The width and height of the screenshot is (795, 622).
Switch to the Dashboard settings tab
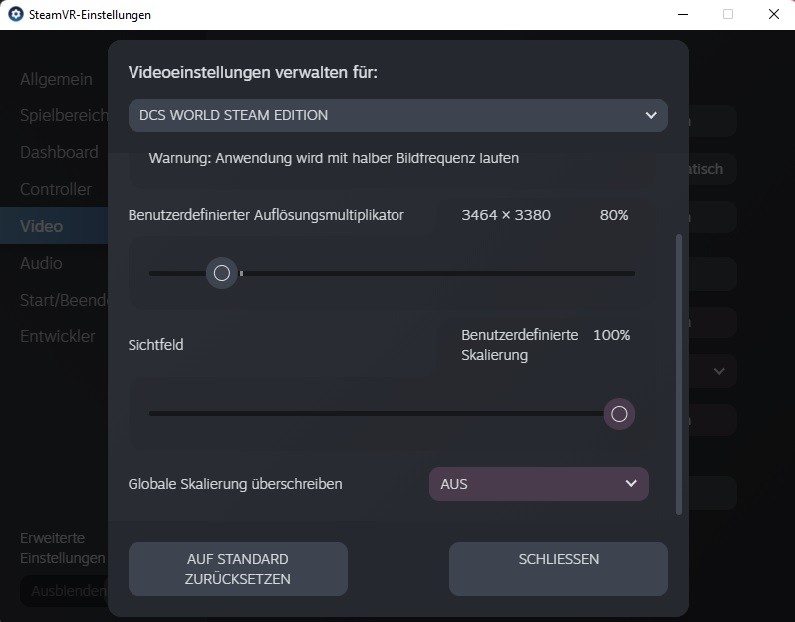(59, 152)
